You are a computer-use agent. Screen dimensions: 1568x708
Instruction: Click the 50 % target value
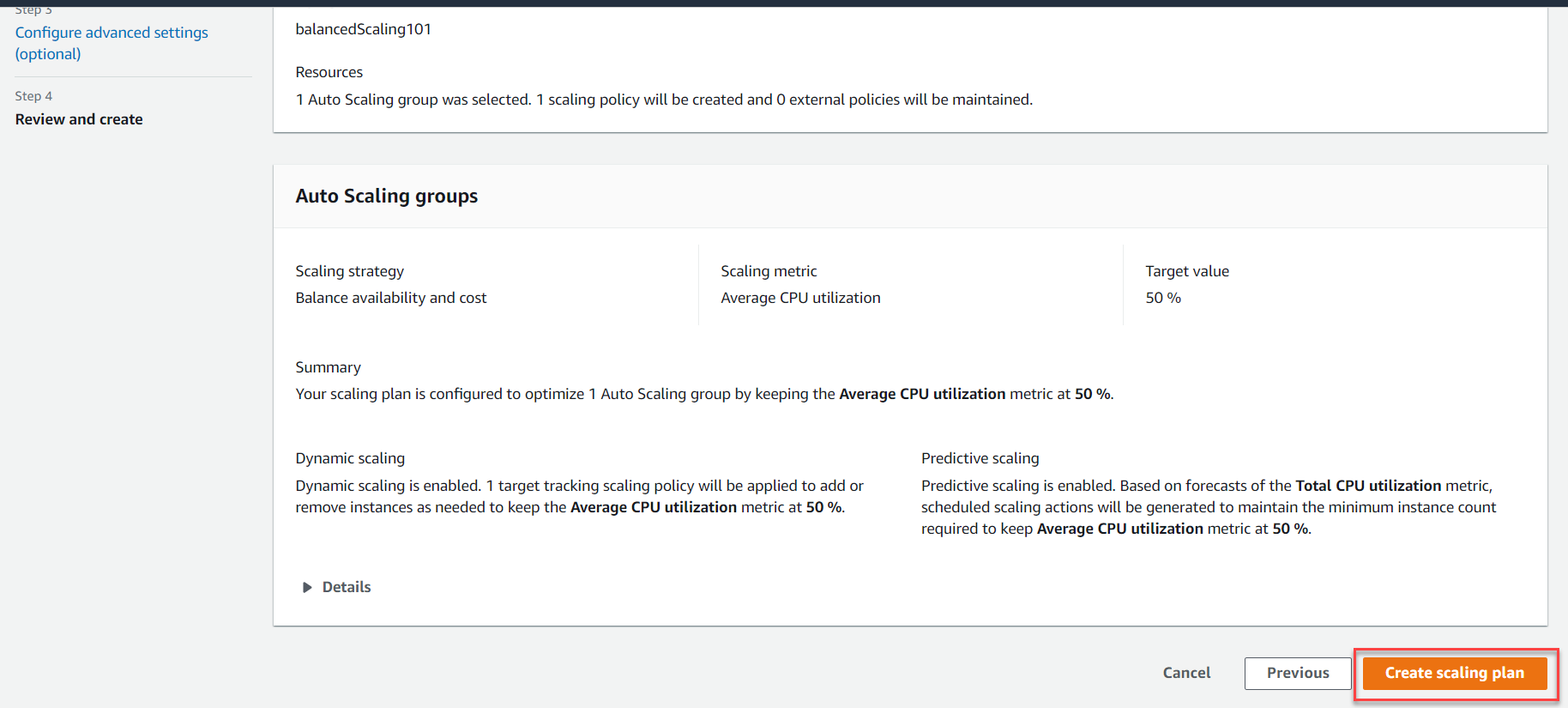1163,298
